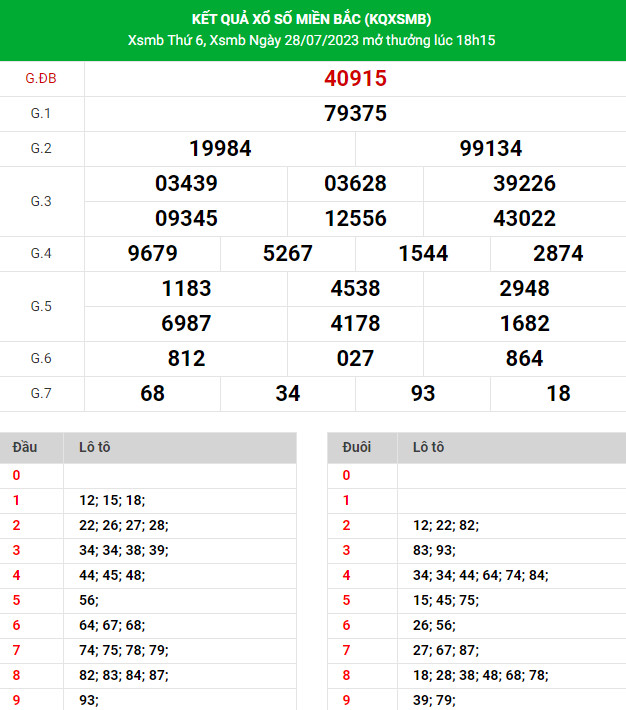Select the Đuôi row 39; 79;

pos(477,700)
